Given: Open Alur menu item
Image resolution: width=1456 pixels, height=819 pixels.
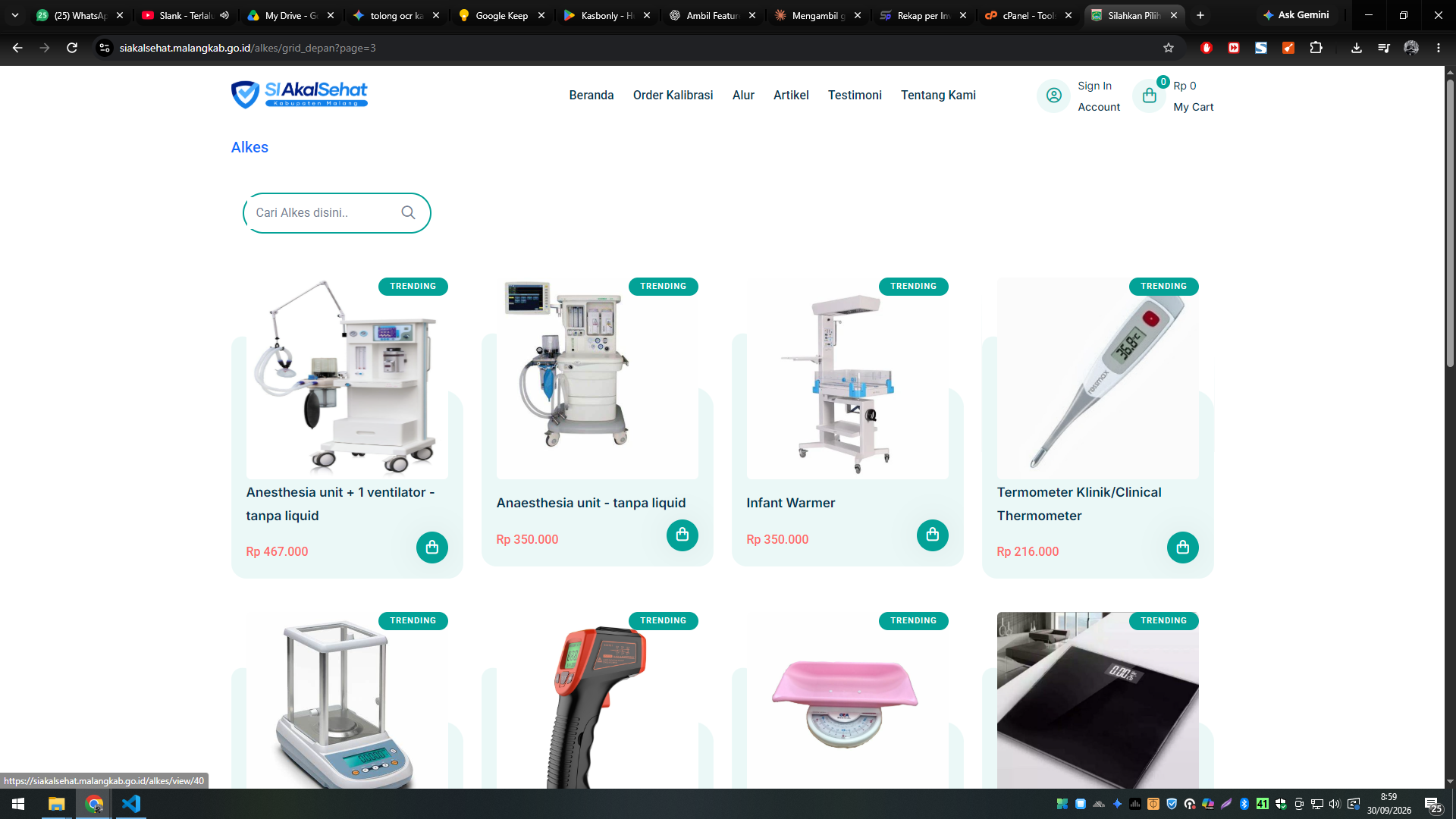Looking at the screenshot, I should 743,96.
